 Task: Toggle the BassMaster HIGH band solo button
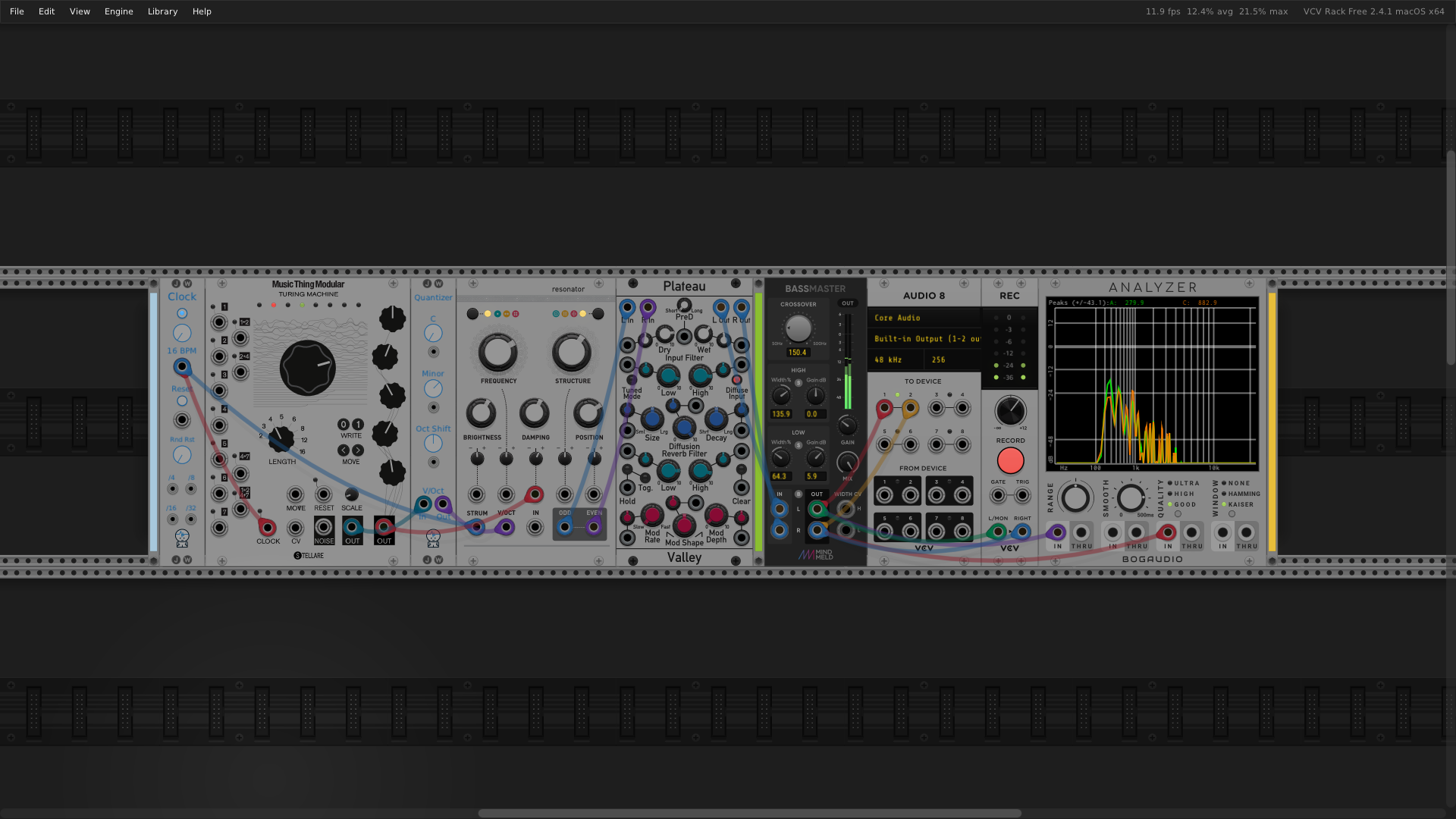(x=799, y=383)
